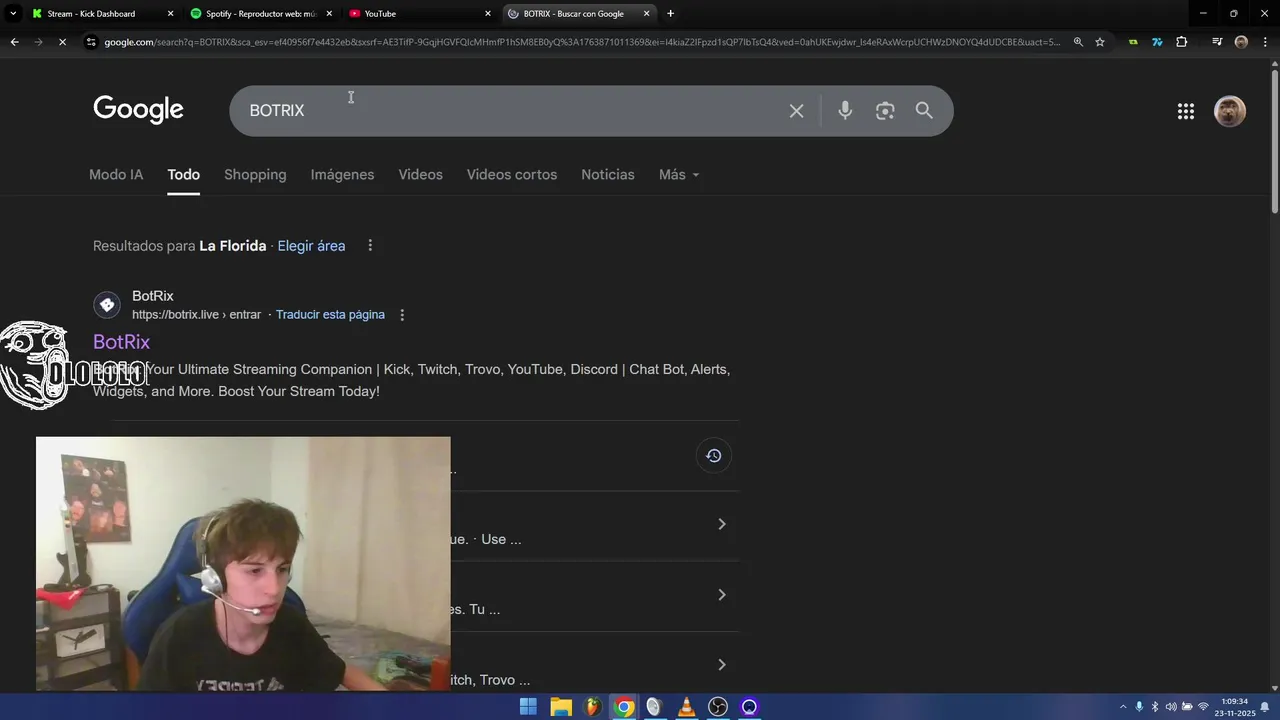This screenshot has width=1280, height=720.
Task: Close the YouTube tab
Action: pyautogui.click(x=488, y=14)
